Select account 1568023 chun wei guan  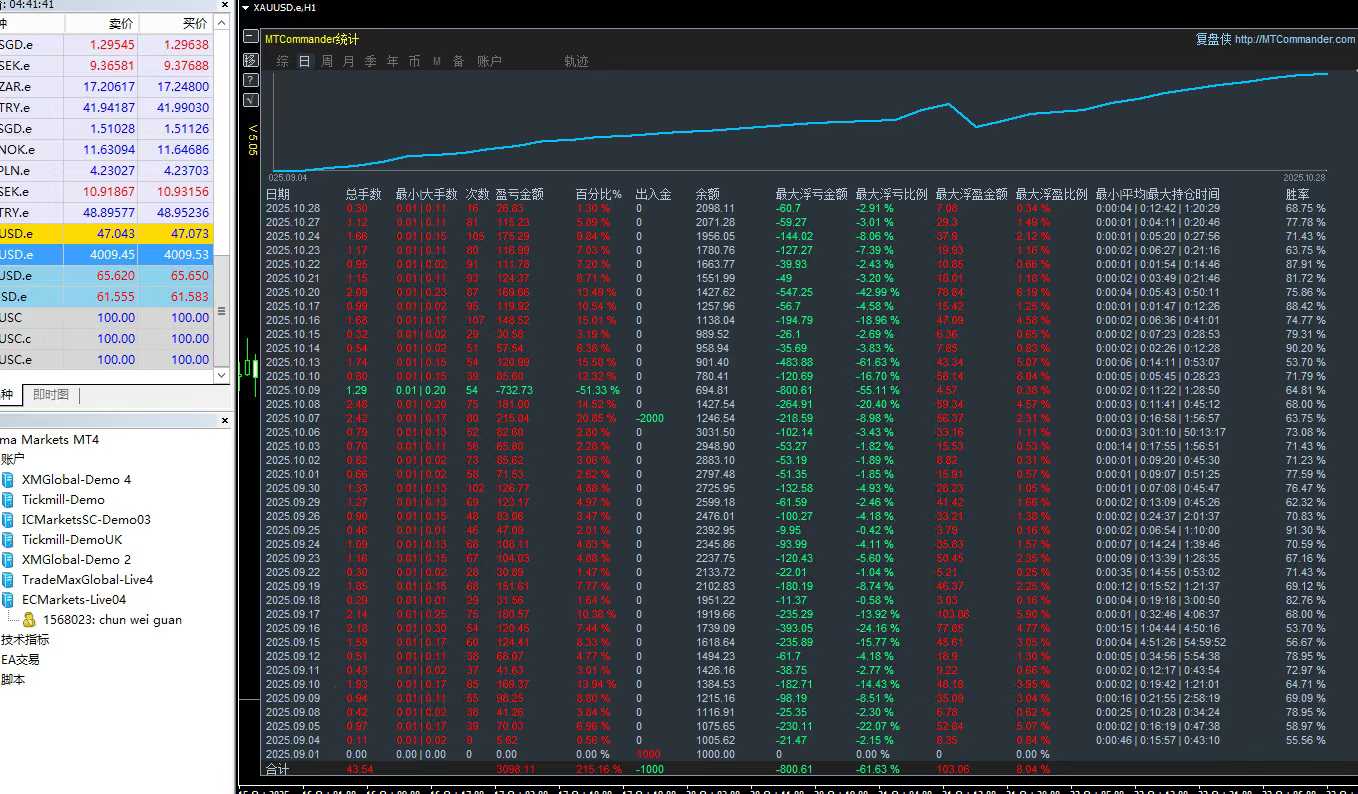(x=111, y=620)
